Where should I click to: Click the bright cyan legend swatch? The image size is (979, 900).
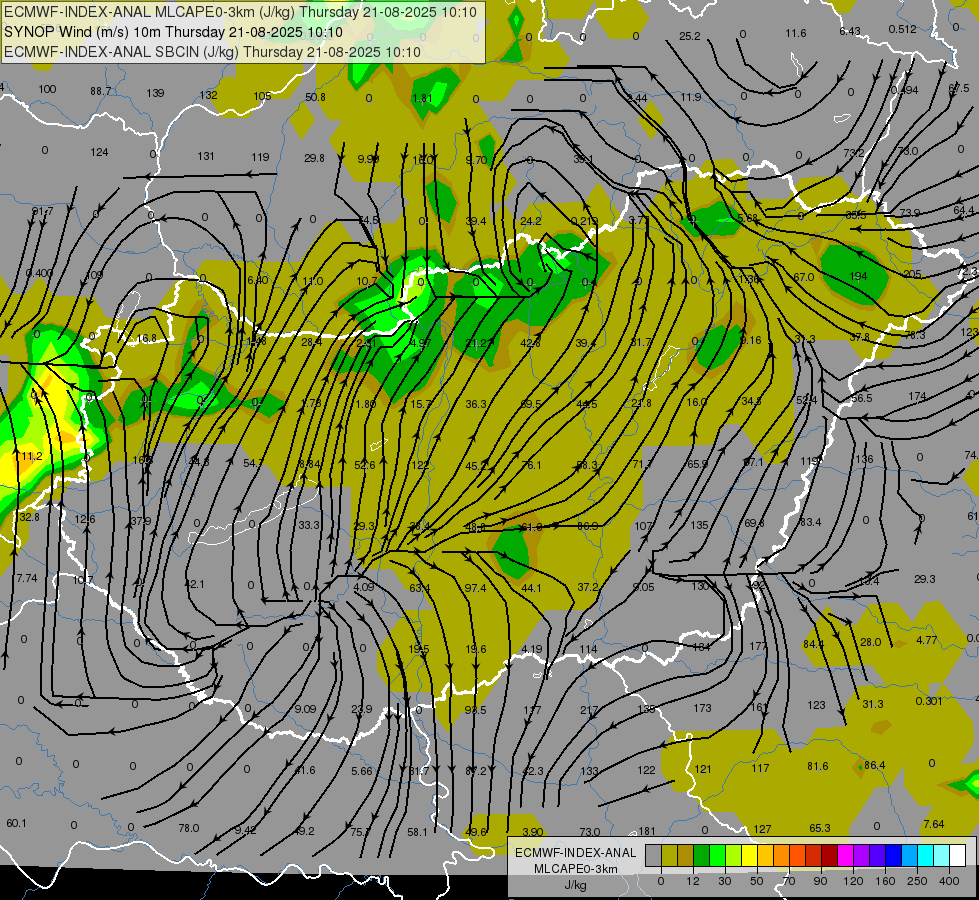coord(925,856)
